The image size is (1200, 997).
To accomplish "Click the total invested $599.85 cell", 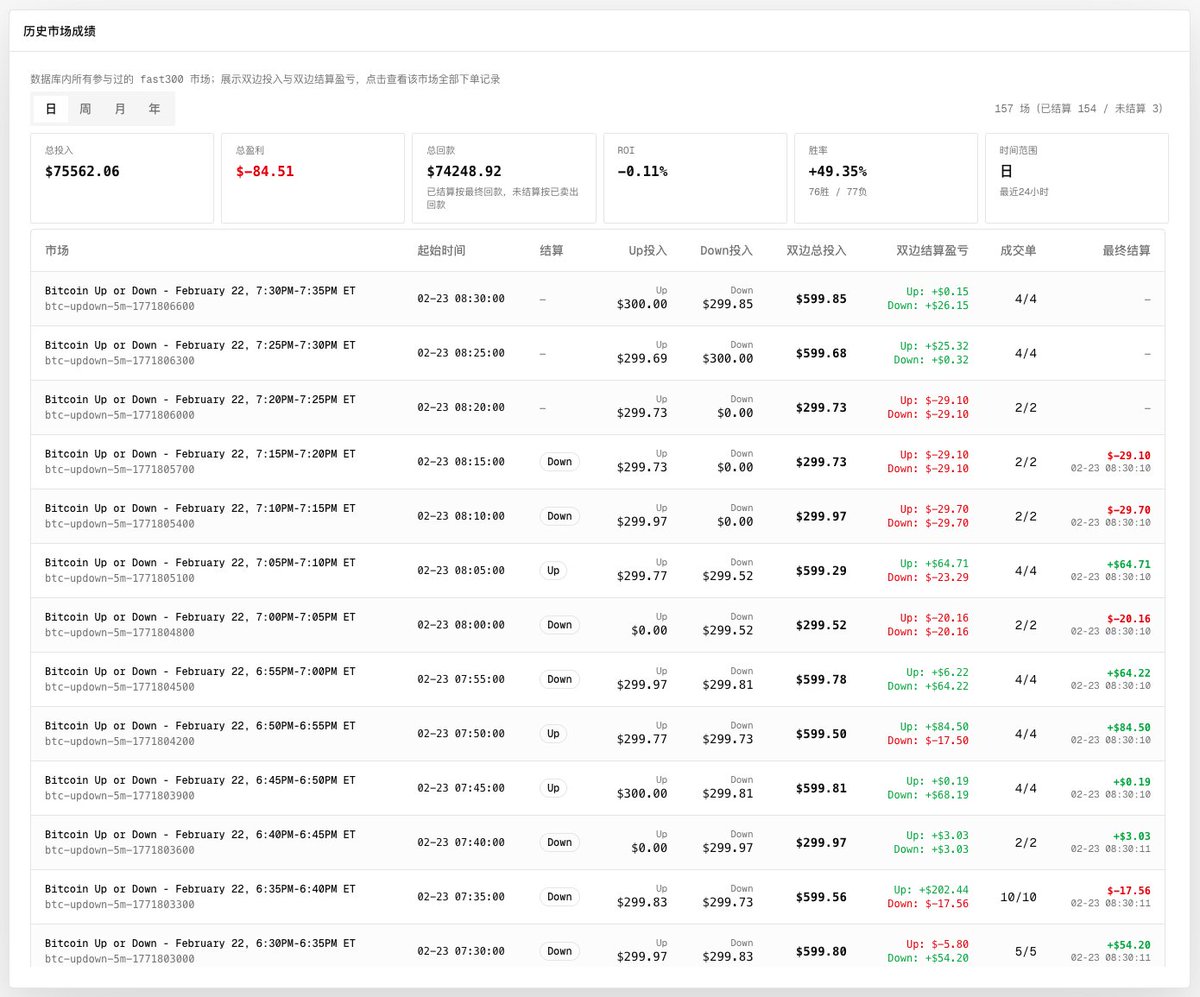I will (821, 299).
